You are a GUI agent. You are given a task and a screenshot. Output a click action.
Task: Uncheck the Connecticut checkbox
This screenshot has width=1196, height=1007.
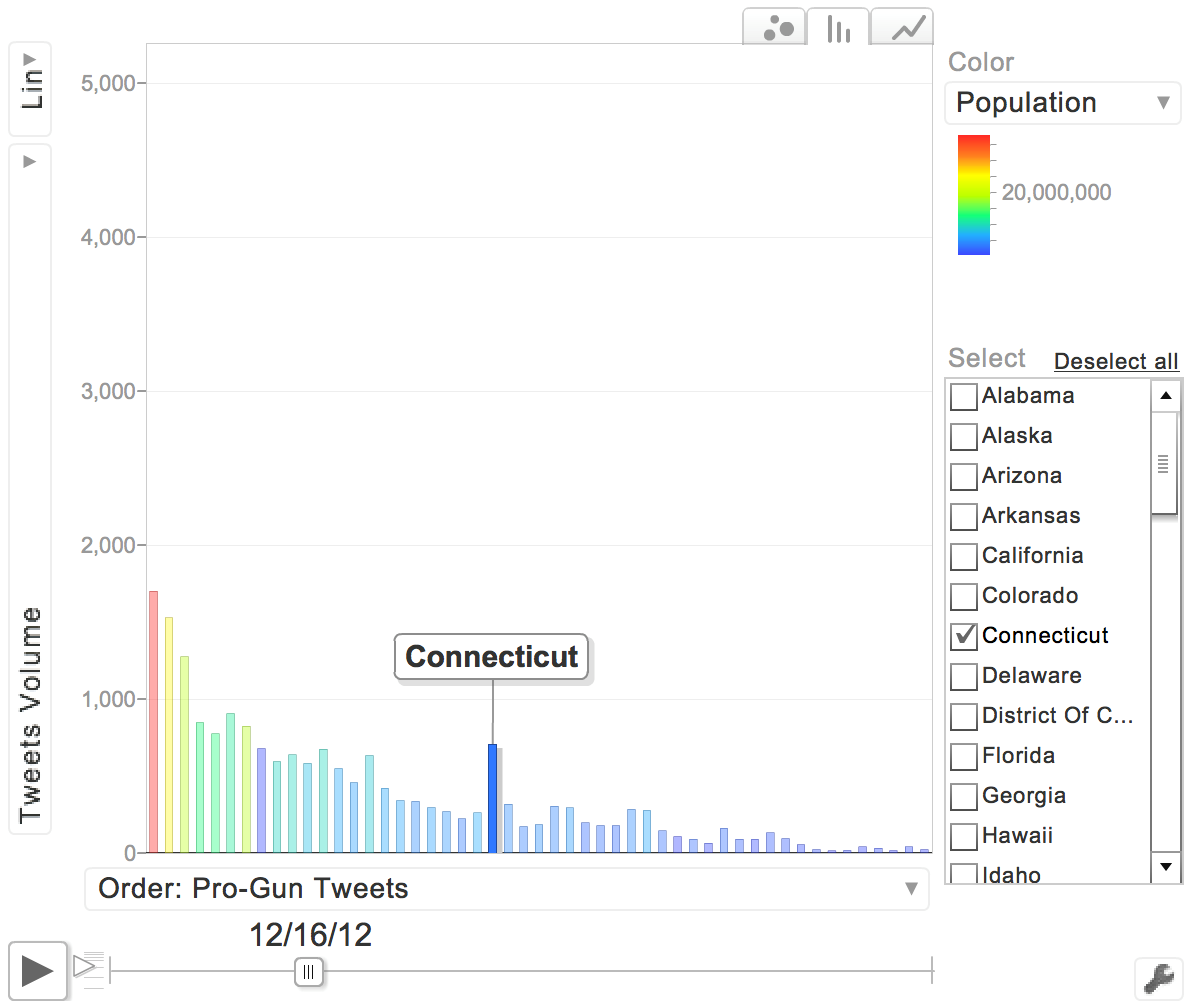pyautogui.click(x=963, y=636)
